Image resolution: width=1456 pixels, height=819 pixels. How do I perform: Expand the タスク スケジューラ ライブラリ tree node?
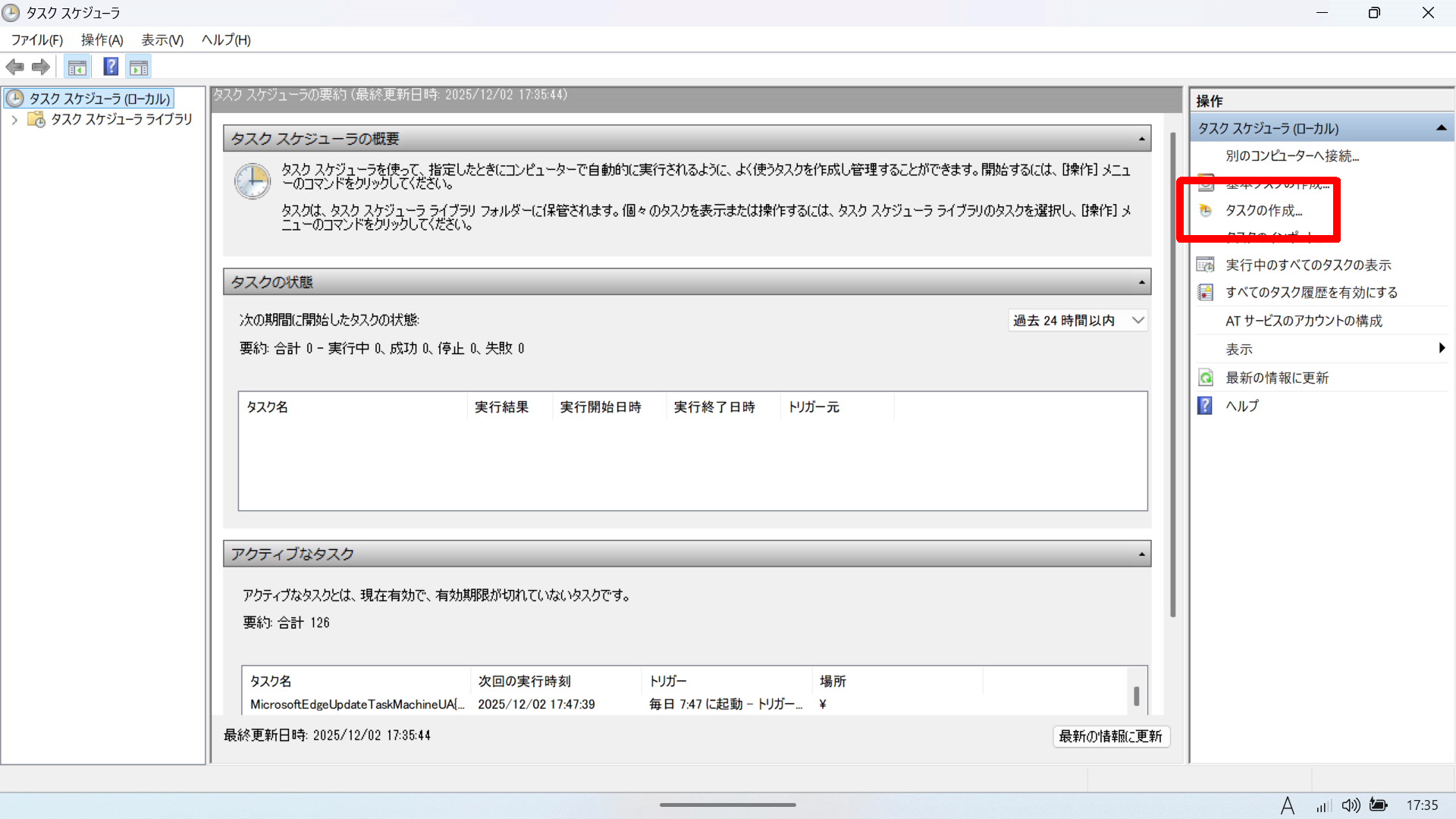click(x=14, y=120)
